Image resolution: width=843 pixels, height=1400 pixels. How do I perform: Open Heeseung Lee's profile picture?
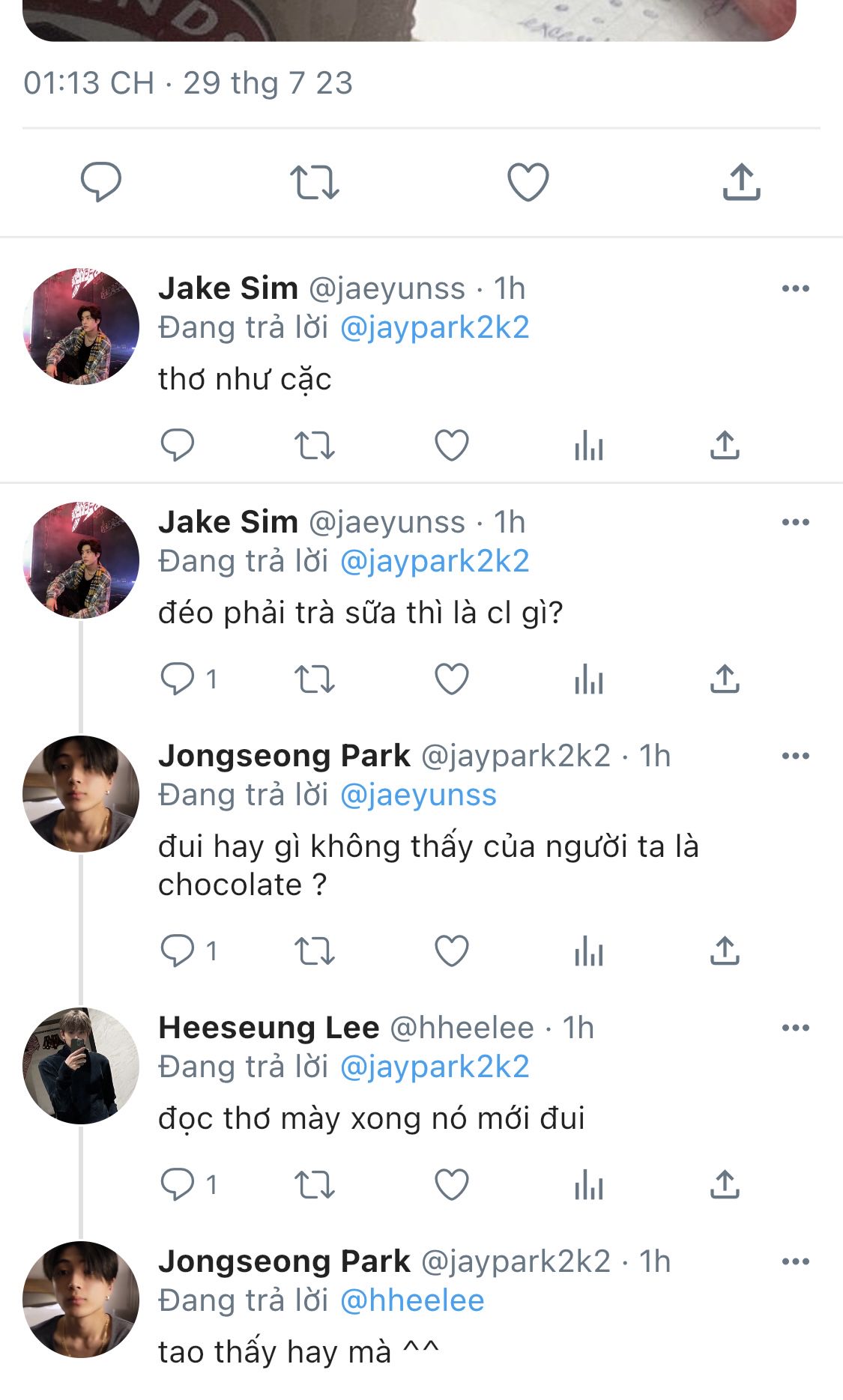pyautogui.click(x=81, y=1066)
